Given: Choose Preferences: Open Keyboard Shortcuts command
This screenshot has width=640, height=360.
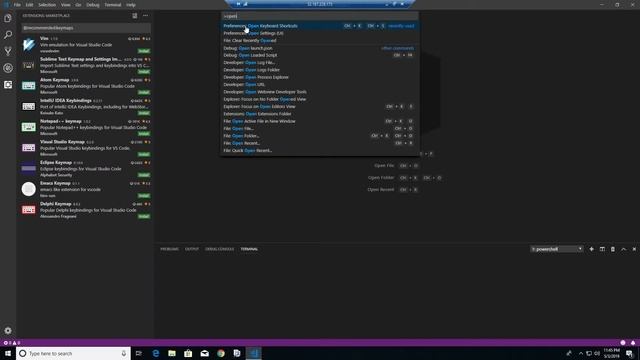Looking at the screenshot, I should (320, 26).
